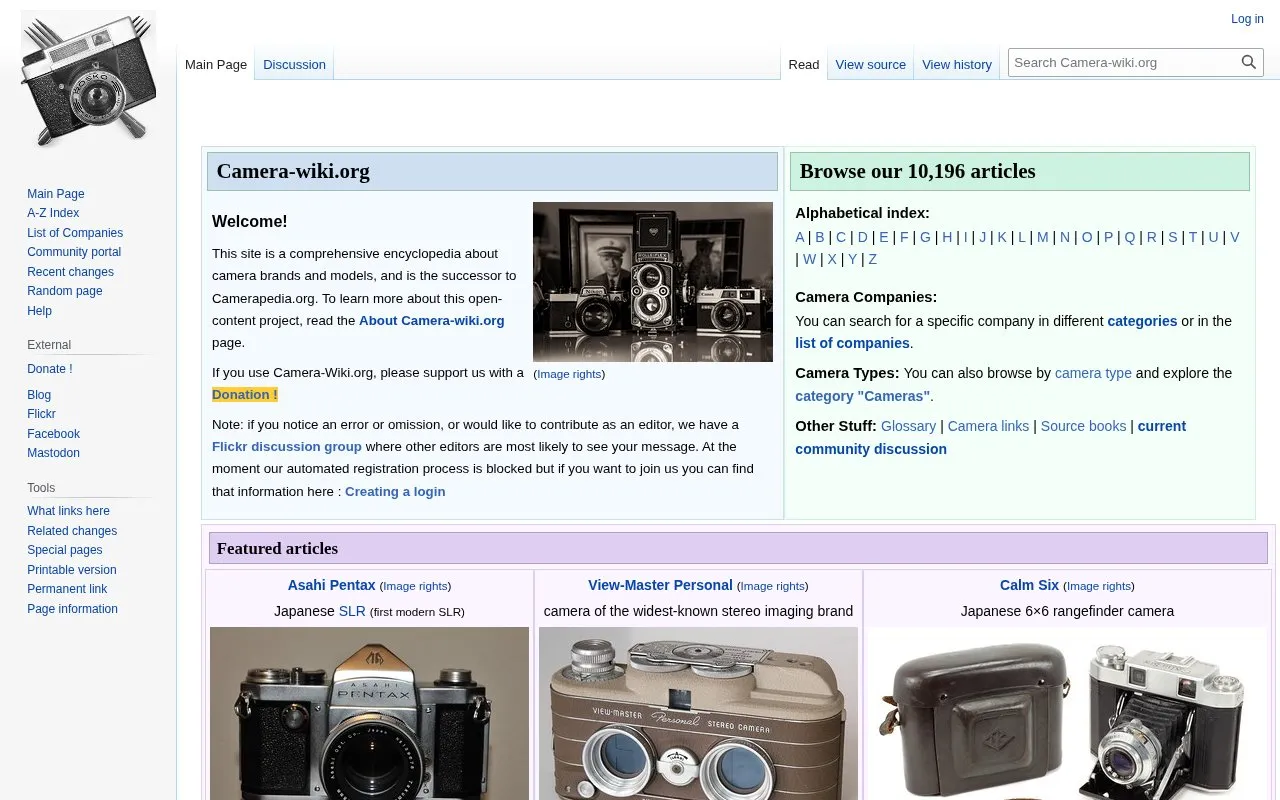Image resolution: width=1280 pixels, height=800 pixels.
Task: Click the Donate ! sidebar link
Action: point(50,369)
